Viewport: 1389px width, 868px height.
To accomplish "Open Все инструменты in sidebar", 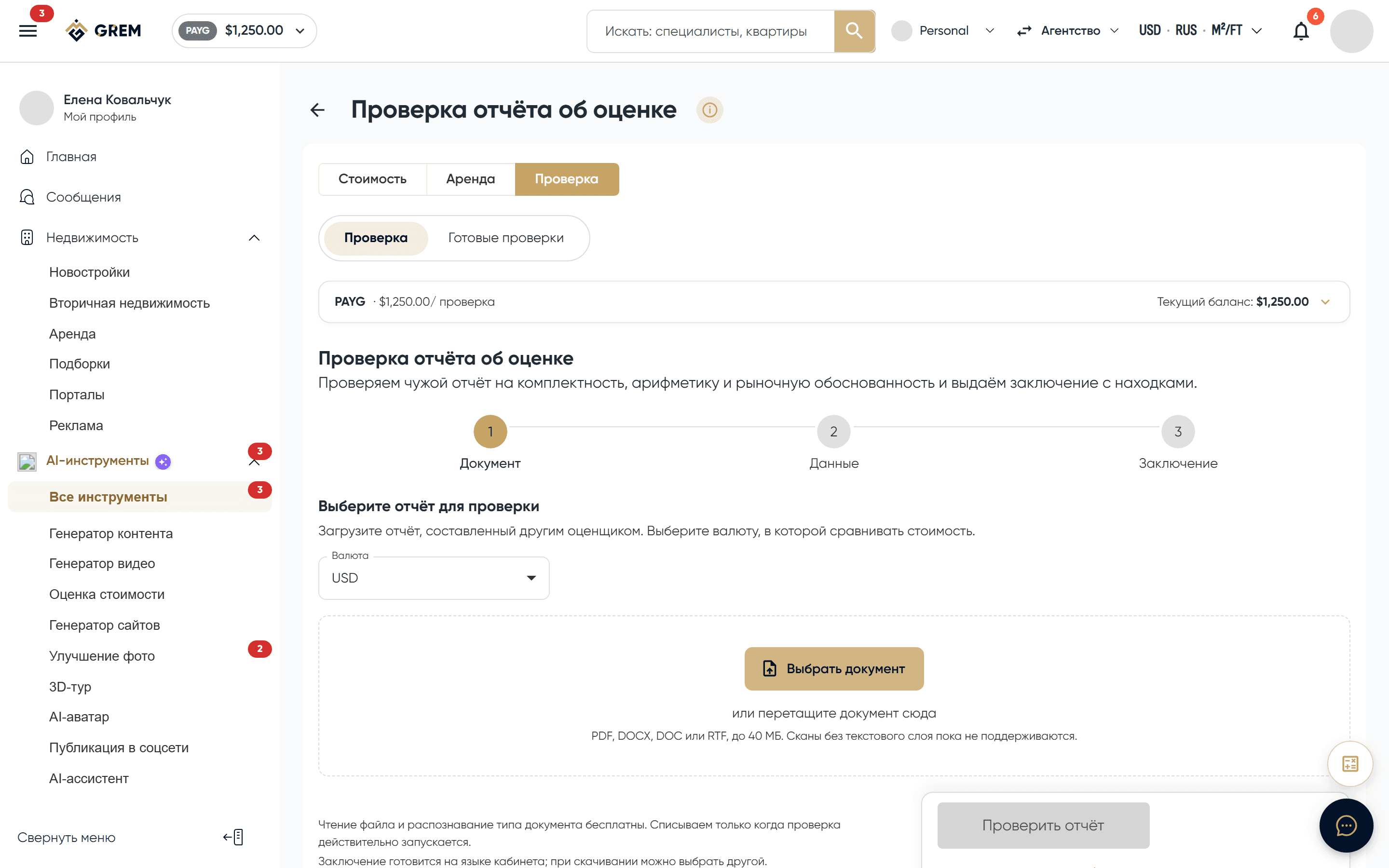I will pos(139,497).
